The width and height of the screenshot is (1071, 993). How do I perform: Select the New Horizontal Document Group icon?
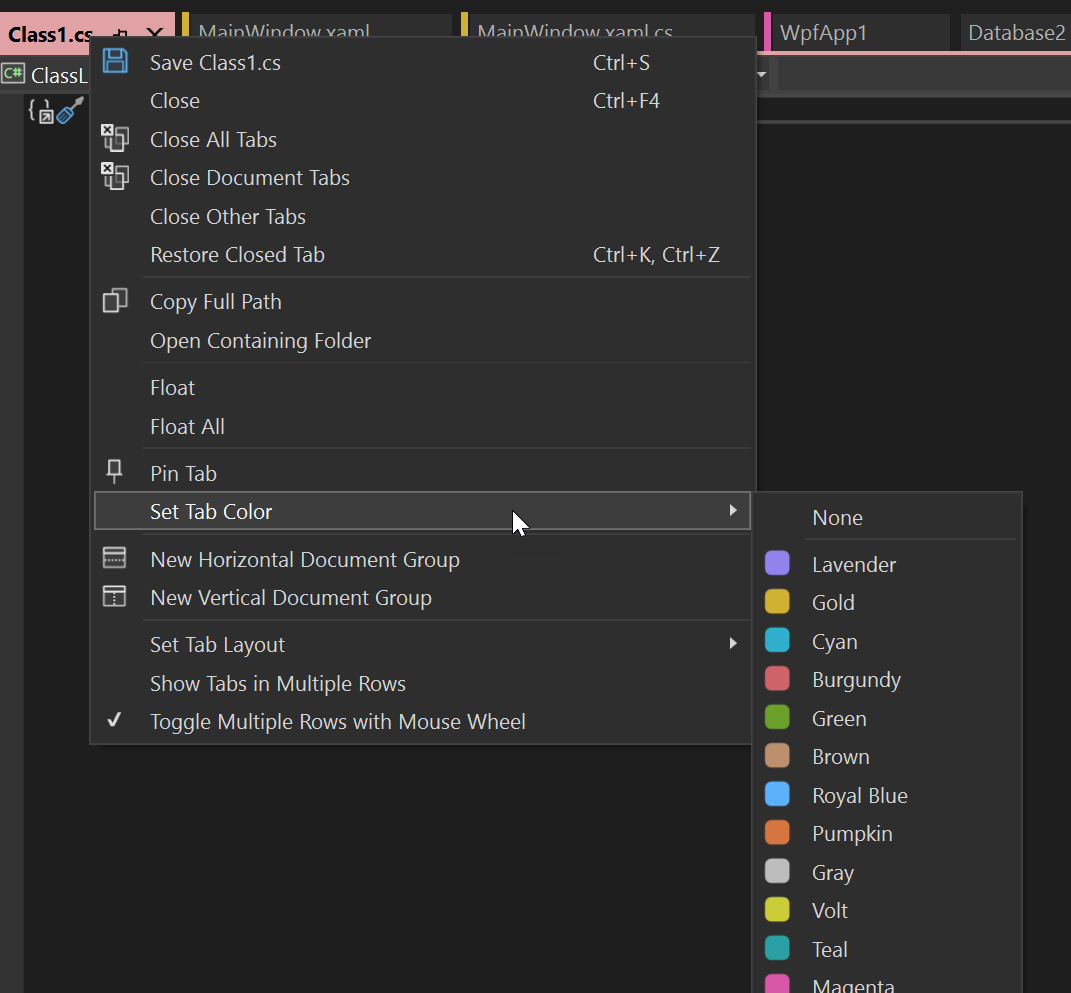(115, 559)
